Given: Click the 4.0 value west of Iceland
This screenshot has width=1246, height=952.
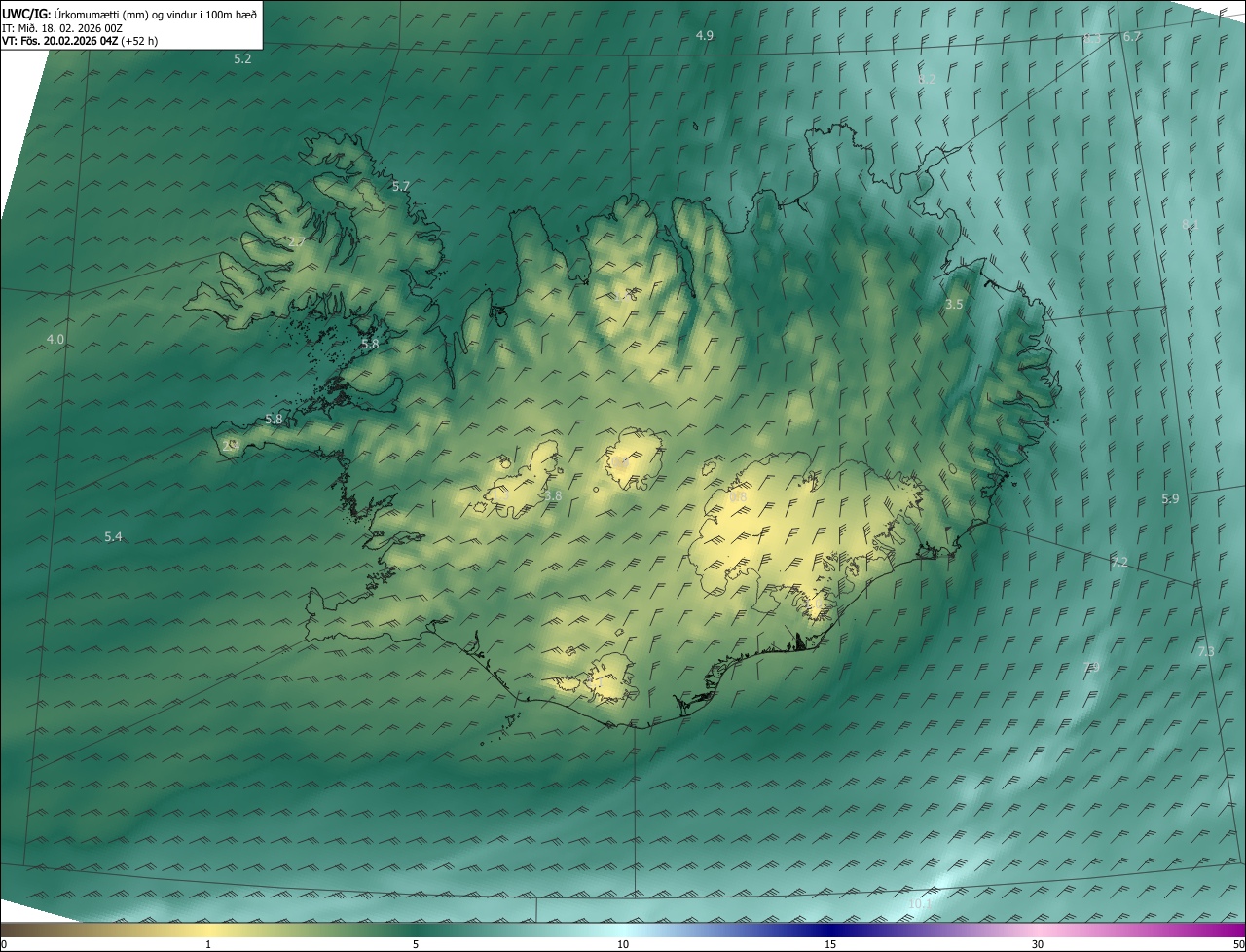Looking at the screenshot, I should point(55,340).
